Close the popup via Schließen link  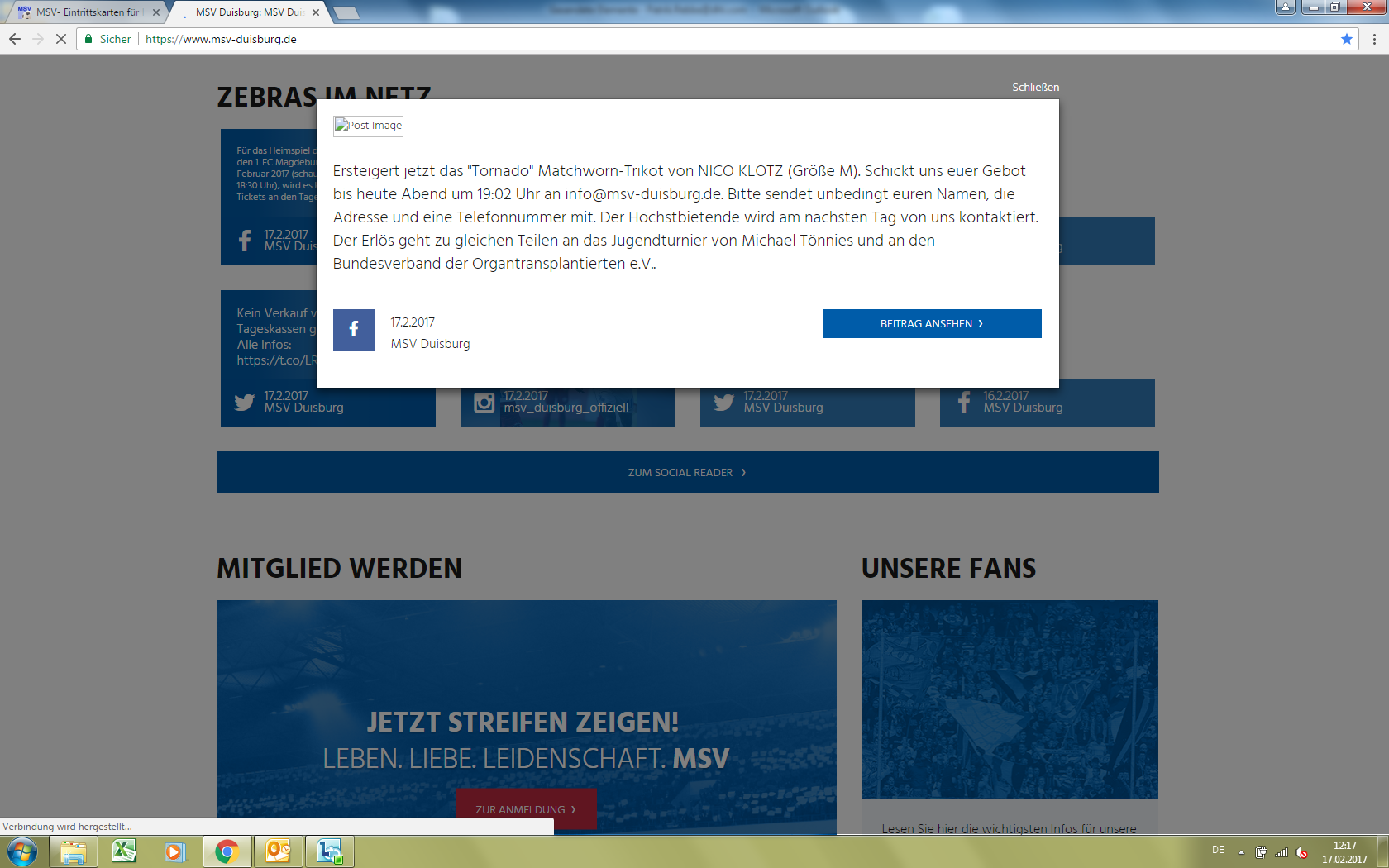click(1035, 87)
